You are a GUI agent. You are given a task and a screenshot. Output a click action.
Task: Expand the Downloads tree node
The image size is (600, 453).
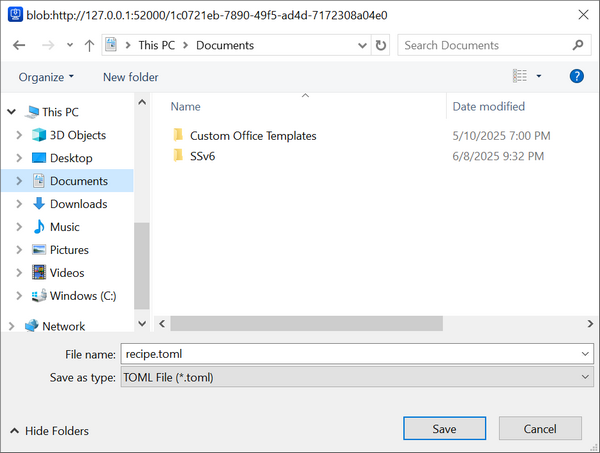[x=19, y=204]
